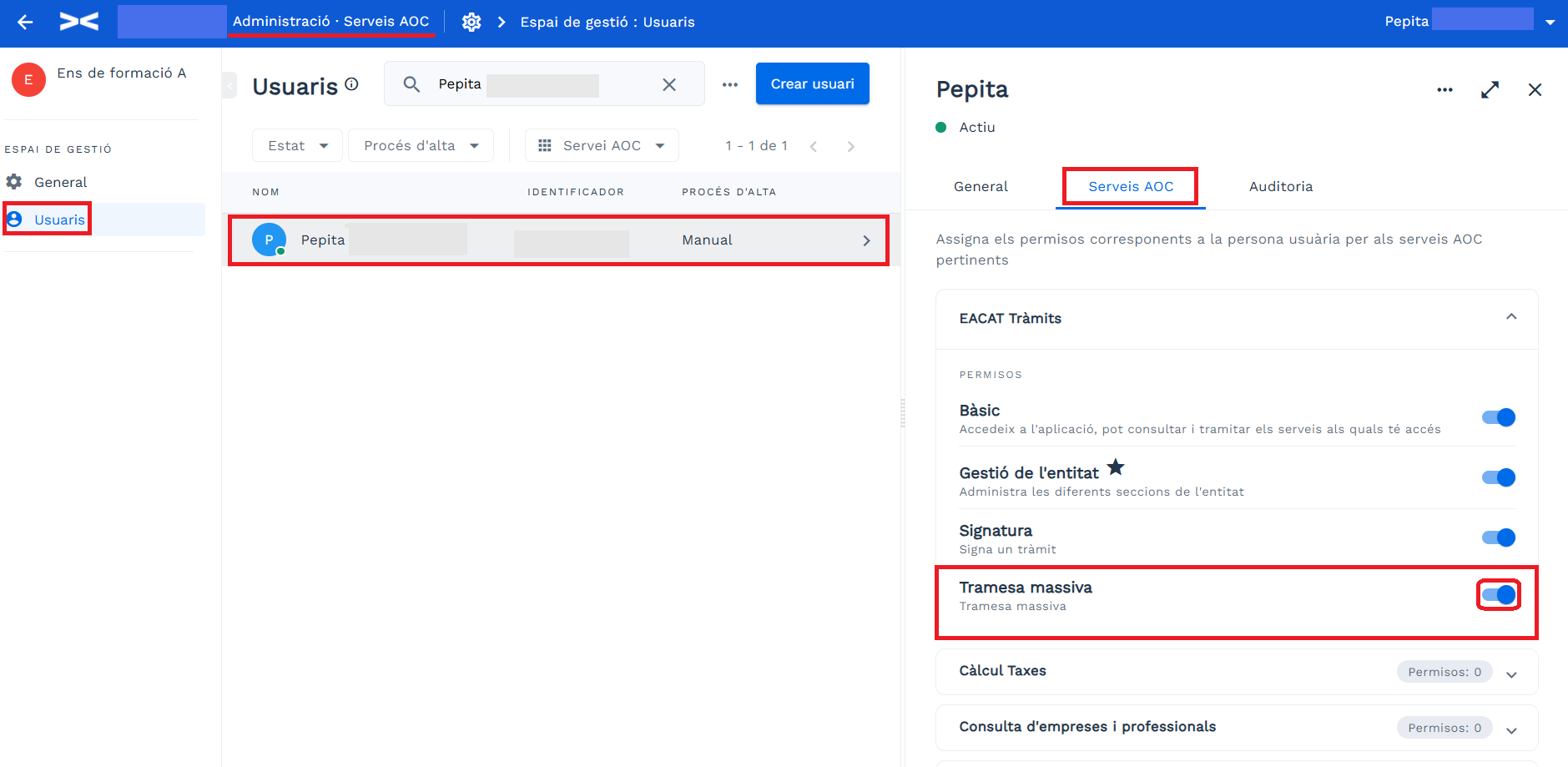Switch to the Auditoria tab

[x=1280, y=187]
